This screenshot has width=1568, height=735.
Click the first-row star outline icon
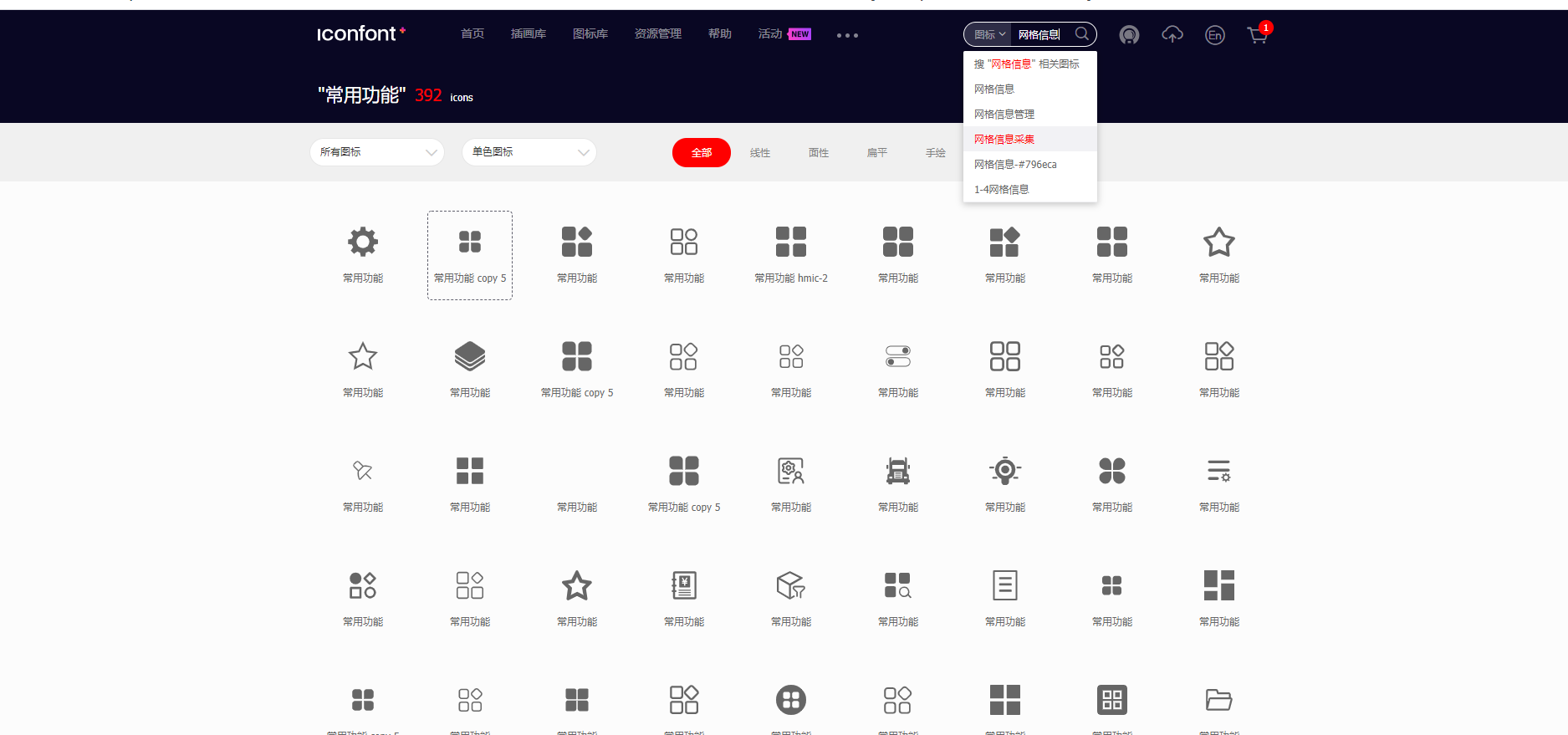[x=1219, y=242]
